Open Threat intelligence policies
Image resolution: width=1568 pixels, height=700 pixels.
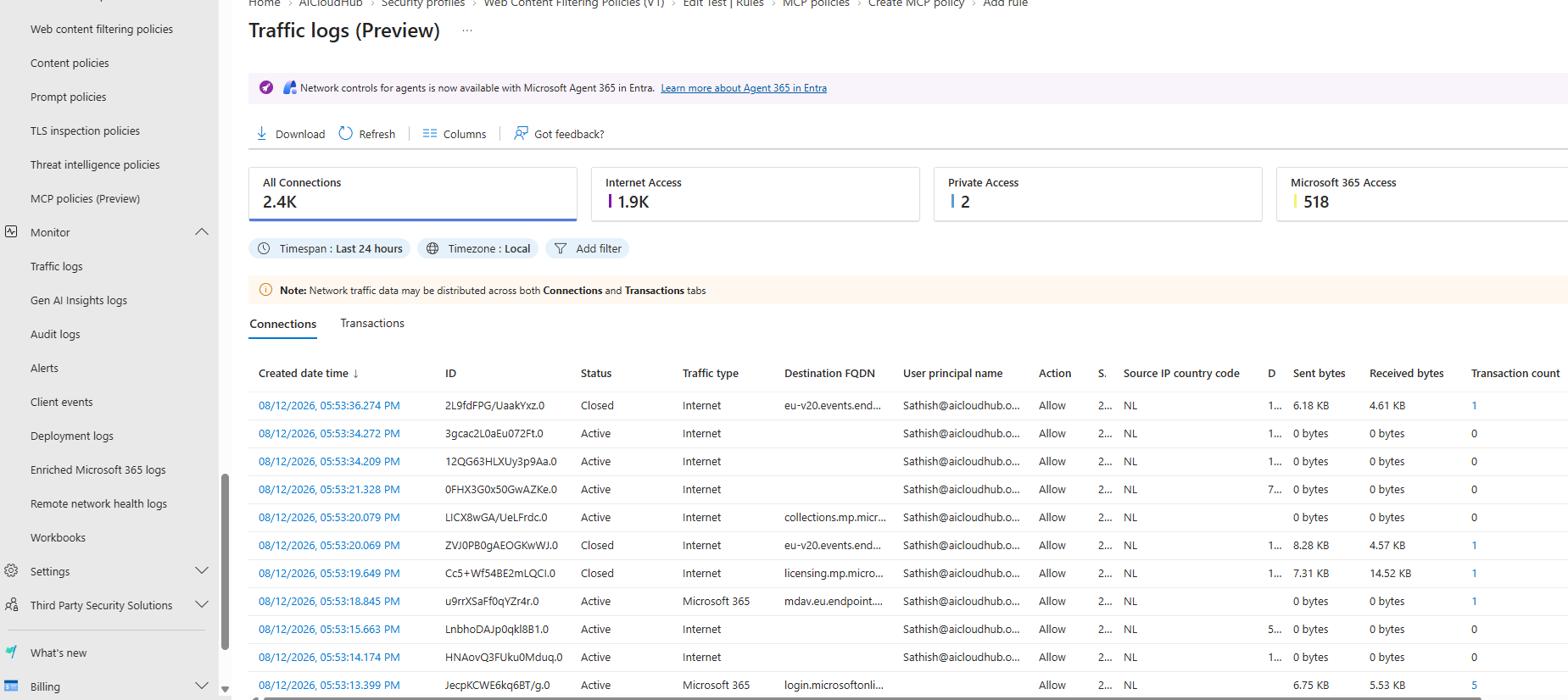pos(95,164)
